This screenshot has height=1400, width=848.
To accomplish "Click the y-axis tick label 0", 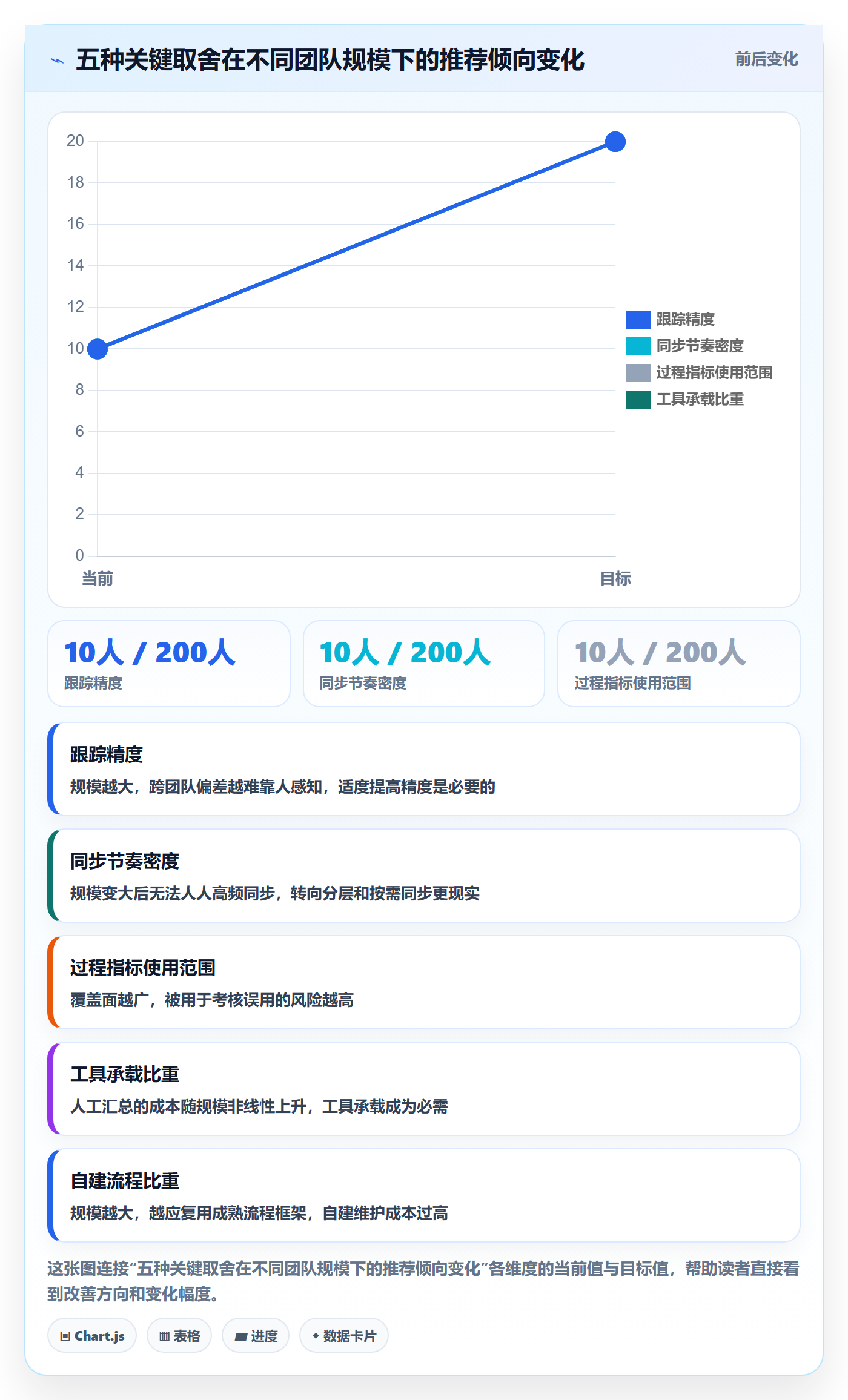I will coord(79,555).
